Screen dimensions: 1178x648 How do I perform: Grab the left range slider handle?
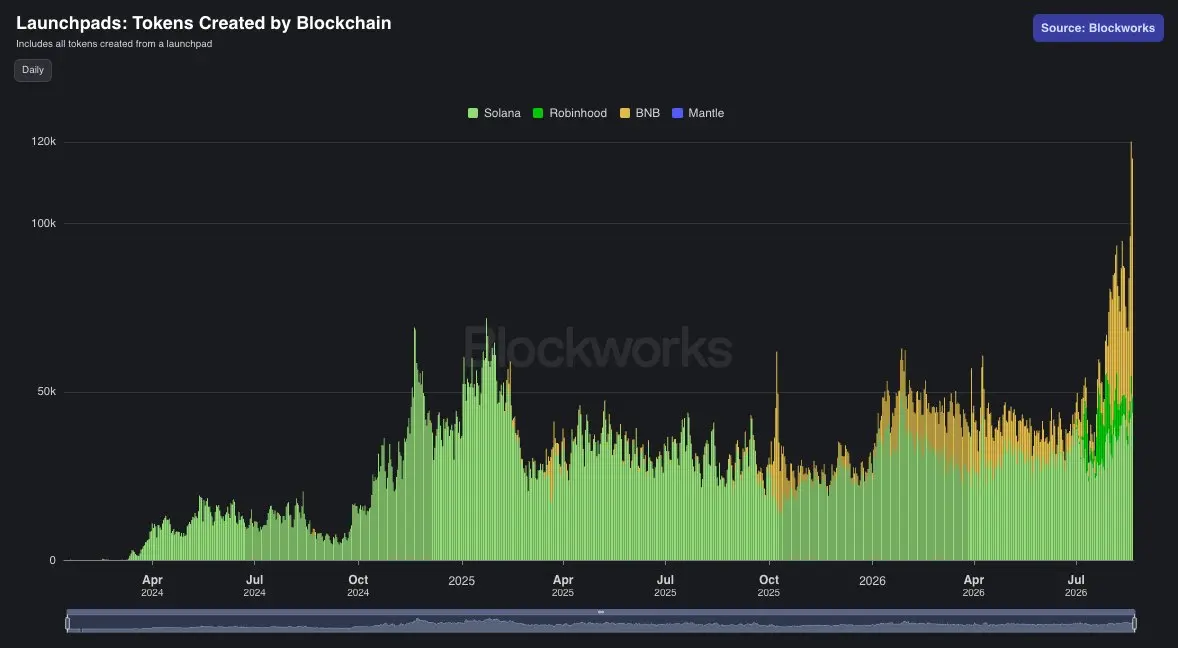pos(68,623)
